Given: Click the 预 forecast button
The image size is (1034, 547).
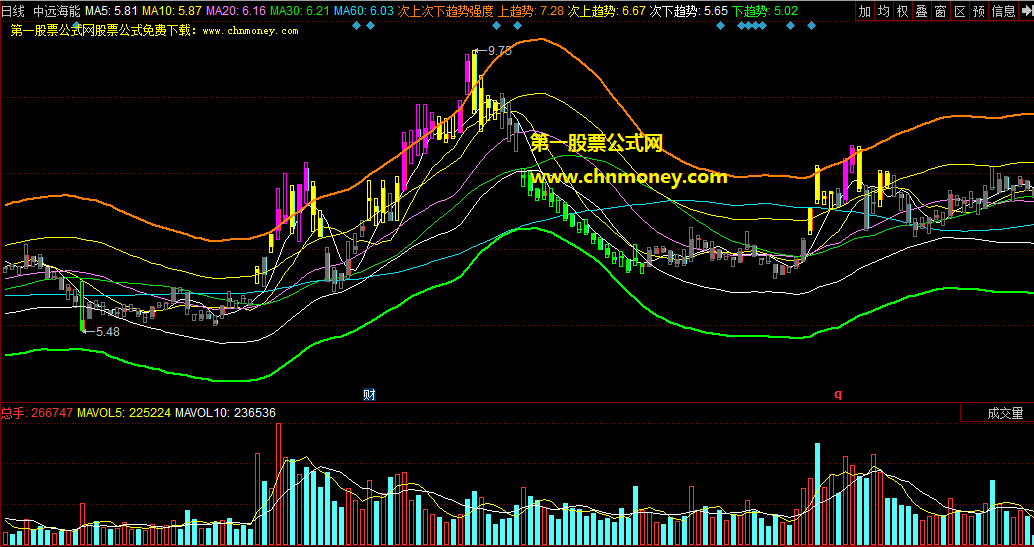Looking at the screenshot, I should tap(979, 11).
